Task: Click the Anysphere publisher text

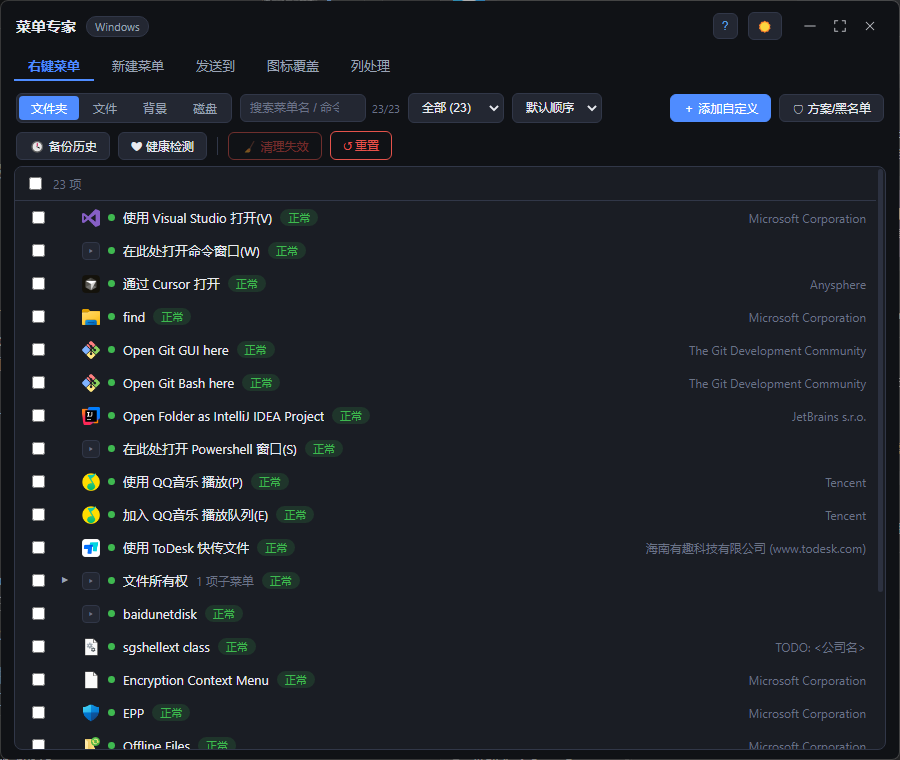Action: coord(837,285)
